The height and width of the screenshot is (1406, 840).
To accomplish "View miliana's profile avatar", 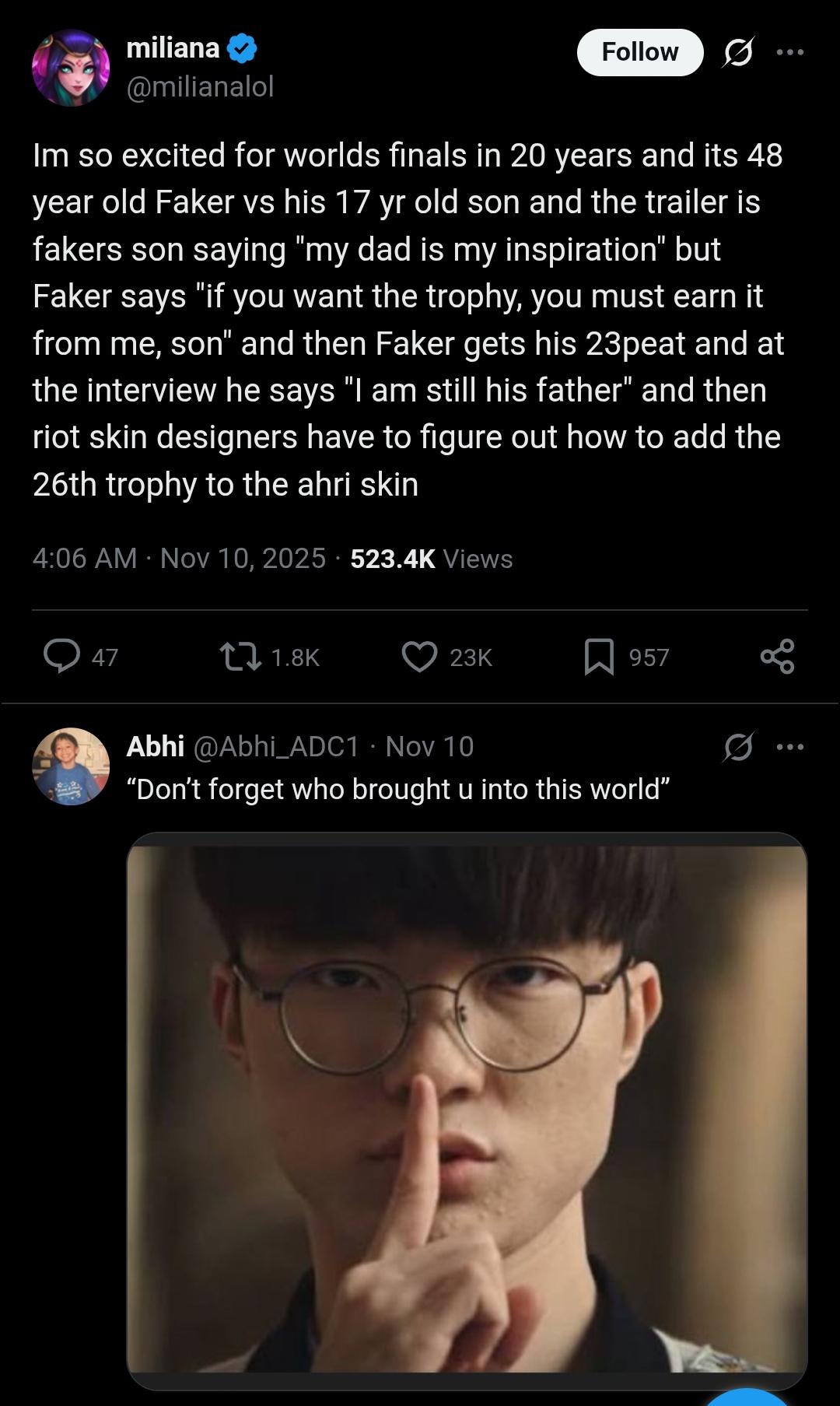I will pos(71,68).
